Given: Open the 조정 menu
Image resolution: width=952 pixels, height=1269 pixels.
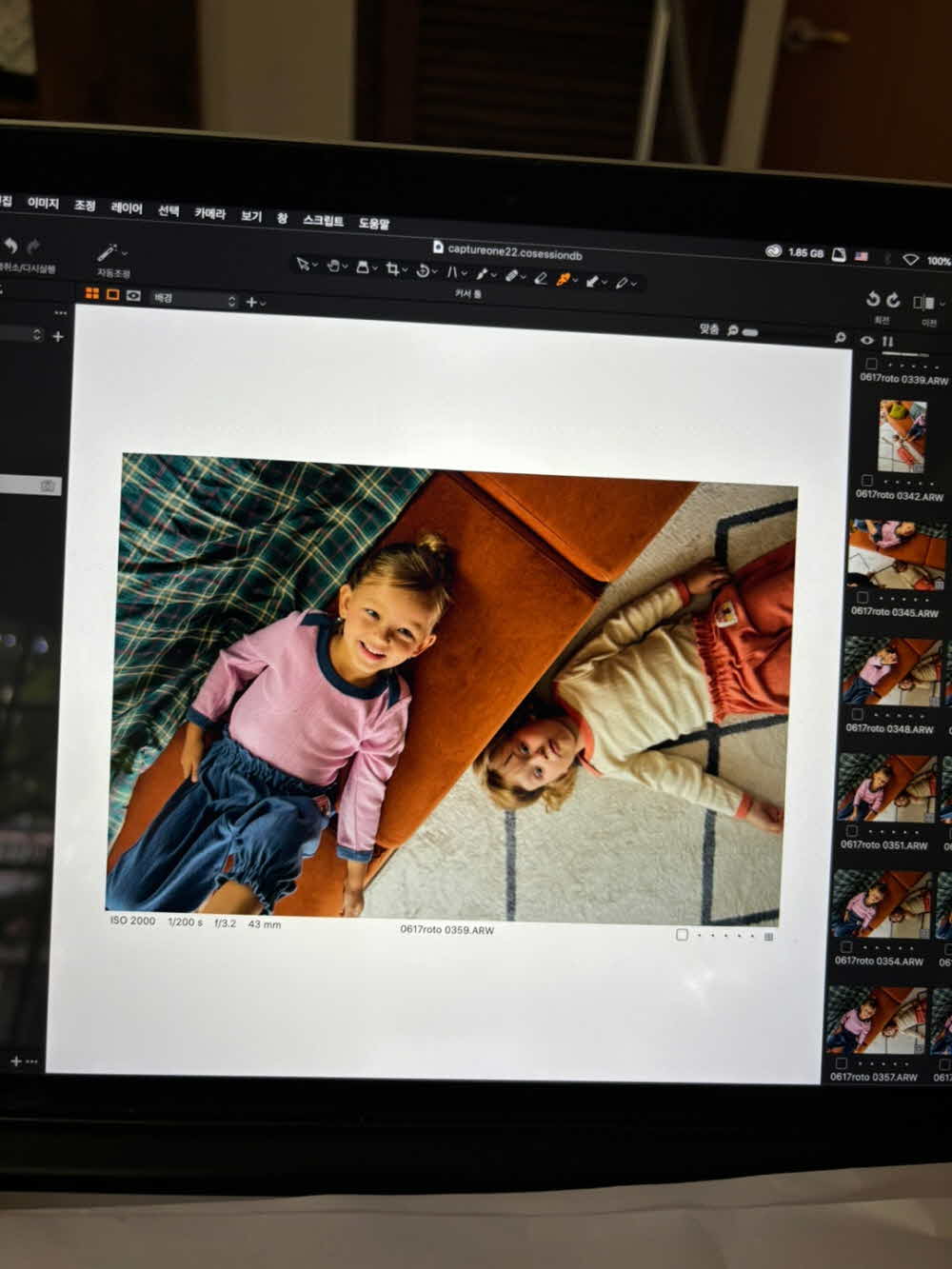Looking at the screenshot, I should coord(85,206).
